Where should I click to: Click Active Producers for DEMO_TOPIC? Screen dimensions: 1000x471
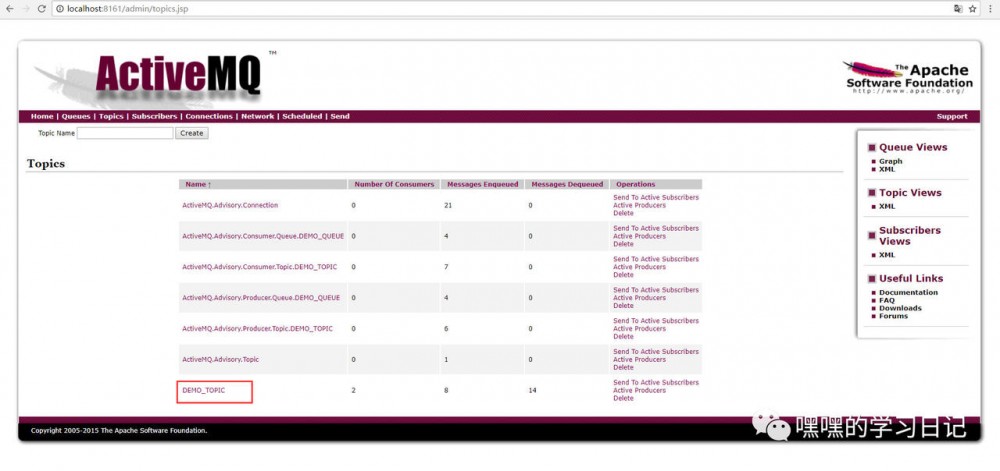click(640, 390)
